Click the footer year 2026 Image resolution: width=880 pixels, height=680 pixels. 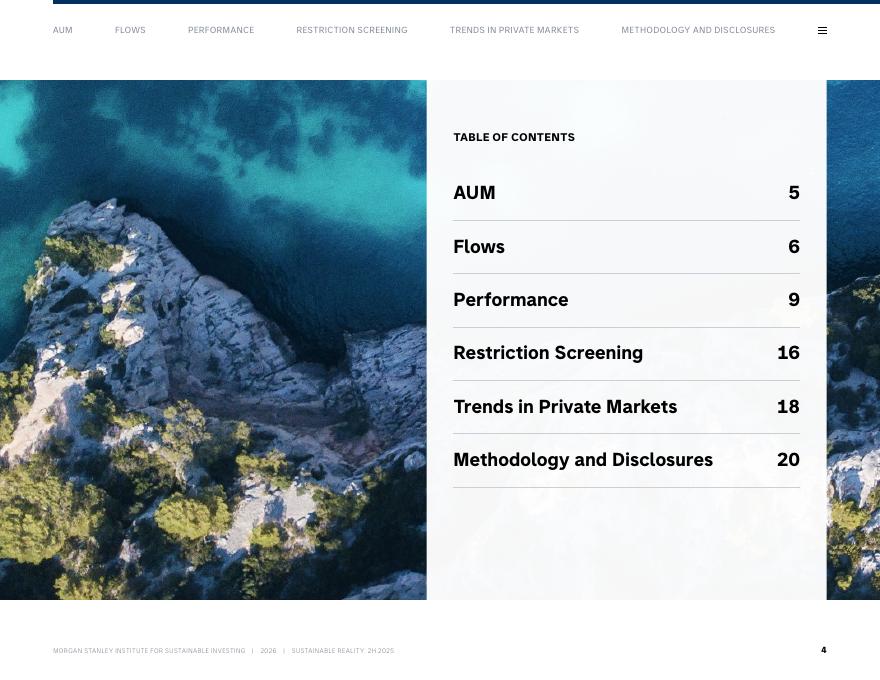tap(268, 651)
